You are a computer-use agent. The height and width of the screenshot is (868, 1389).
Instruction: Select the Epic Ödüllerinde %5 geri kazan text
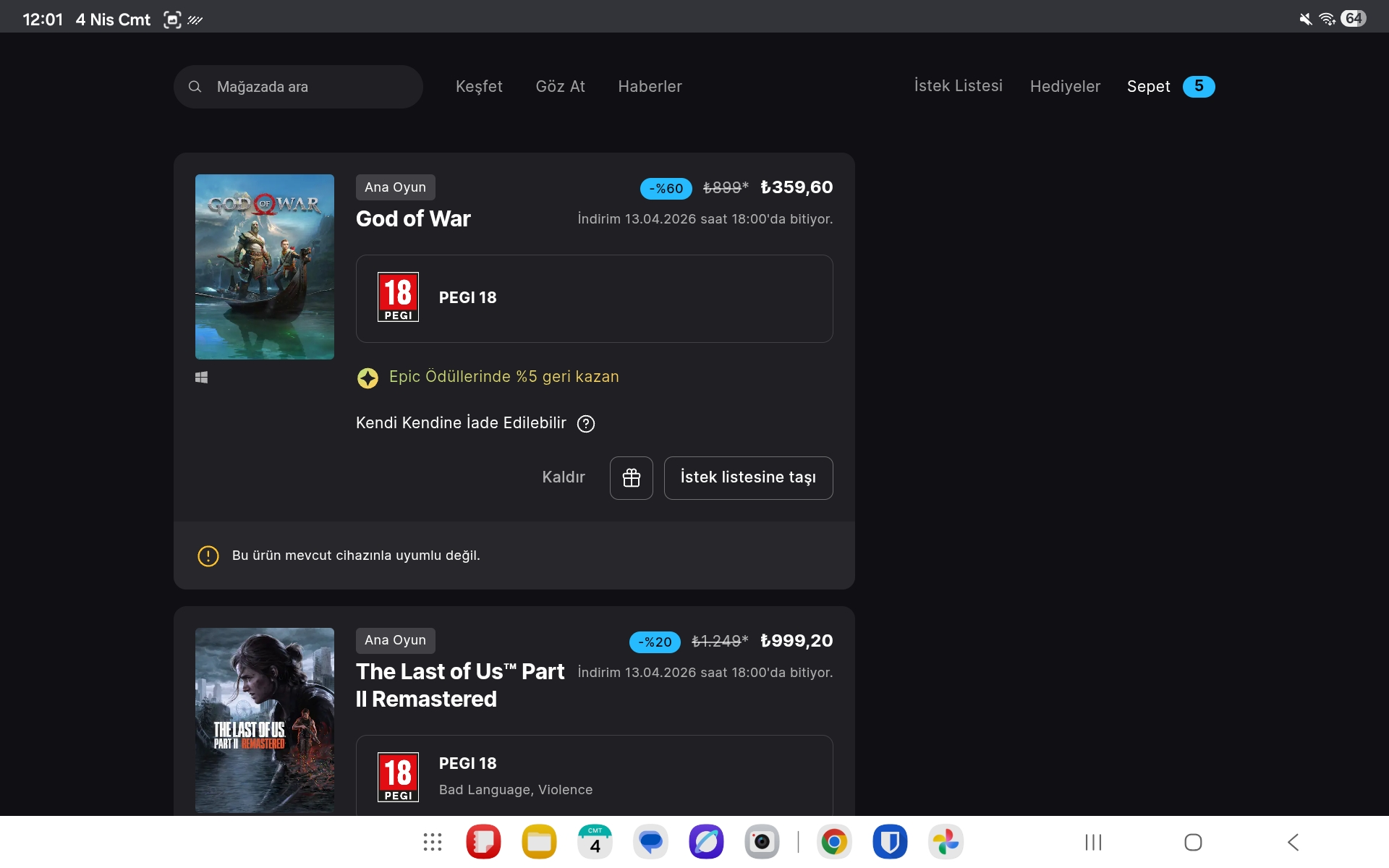504,377
